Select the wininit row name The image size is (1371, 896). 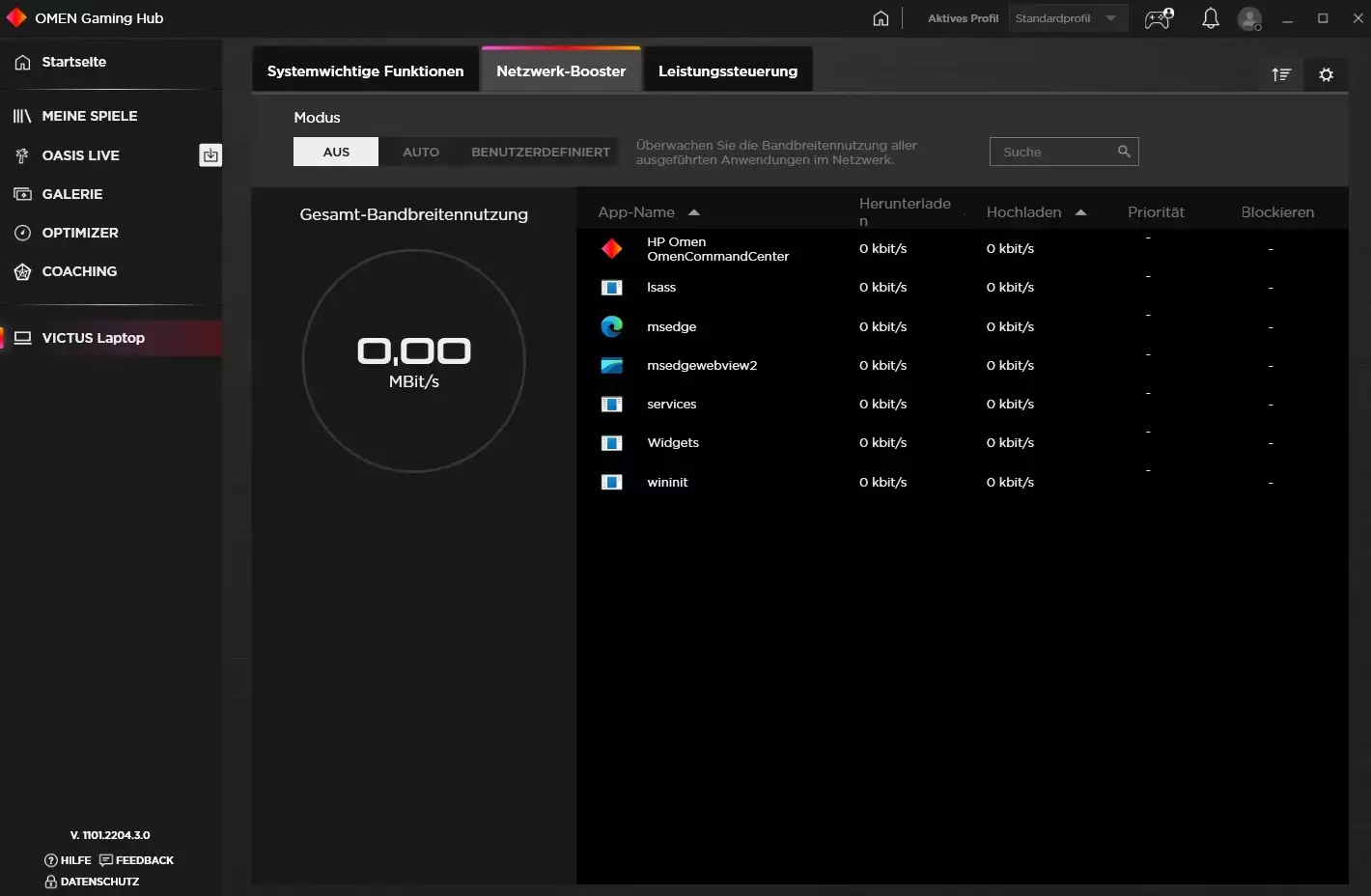(667, 482)
